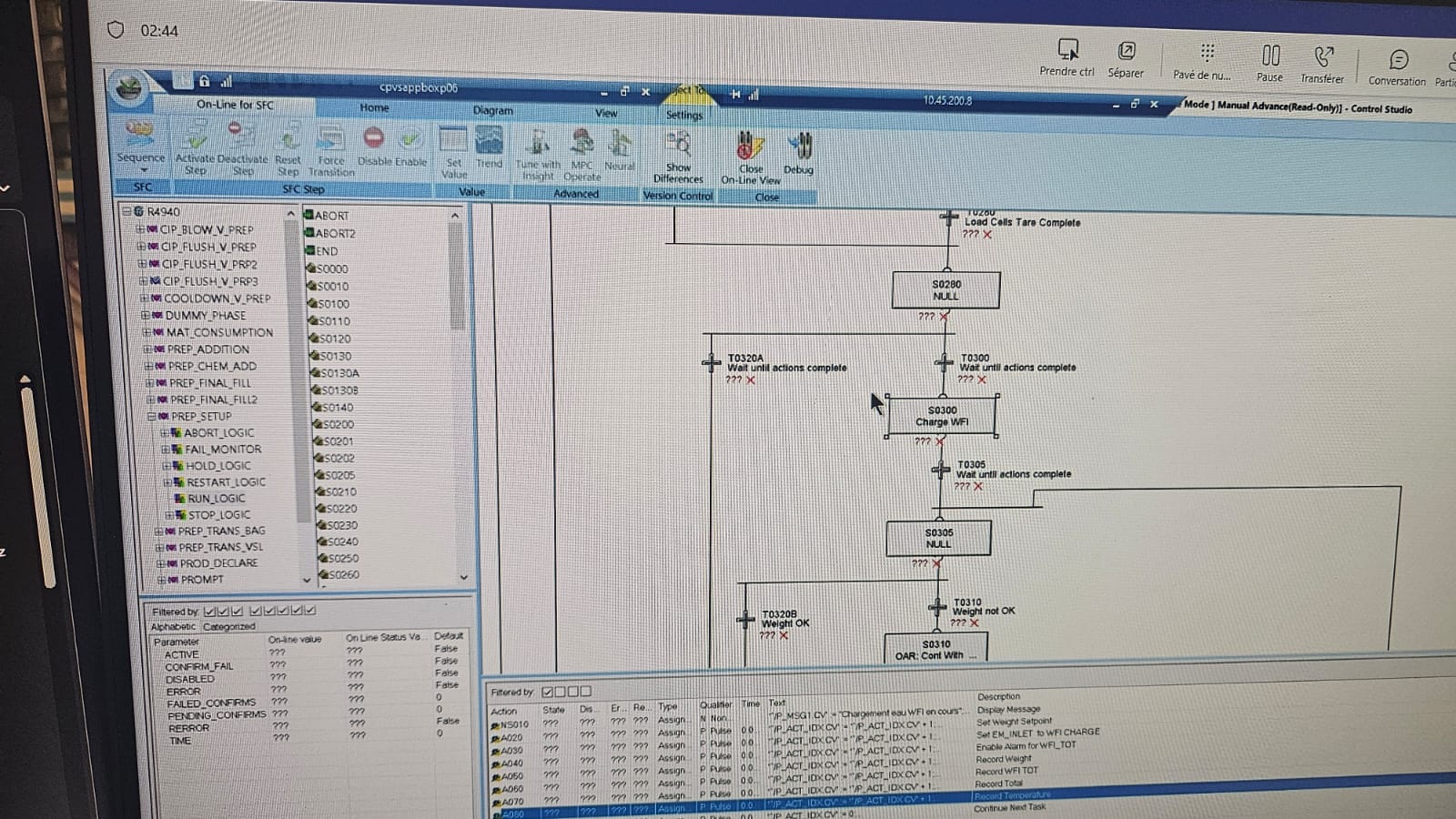Select step S0300 Charge WFI in diagram
This screenshot has height=819, width=1456.
pyautogui.click(x=941, y=417)
